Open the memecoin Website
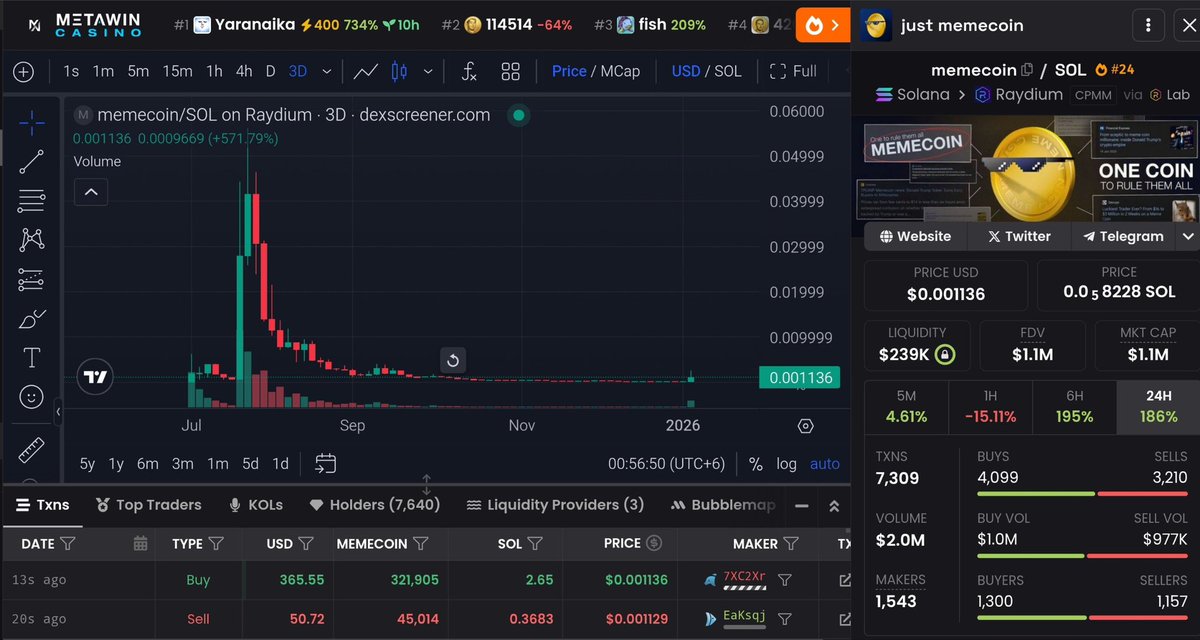 pyautogui.click(x=914, y=236)
